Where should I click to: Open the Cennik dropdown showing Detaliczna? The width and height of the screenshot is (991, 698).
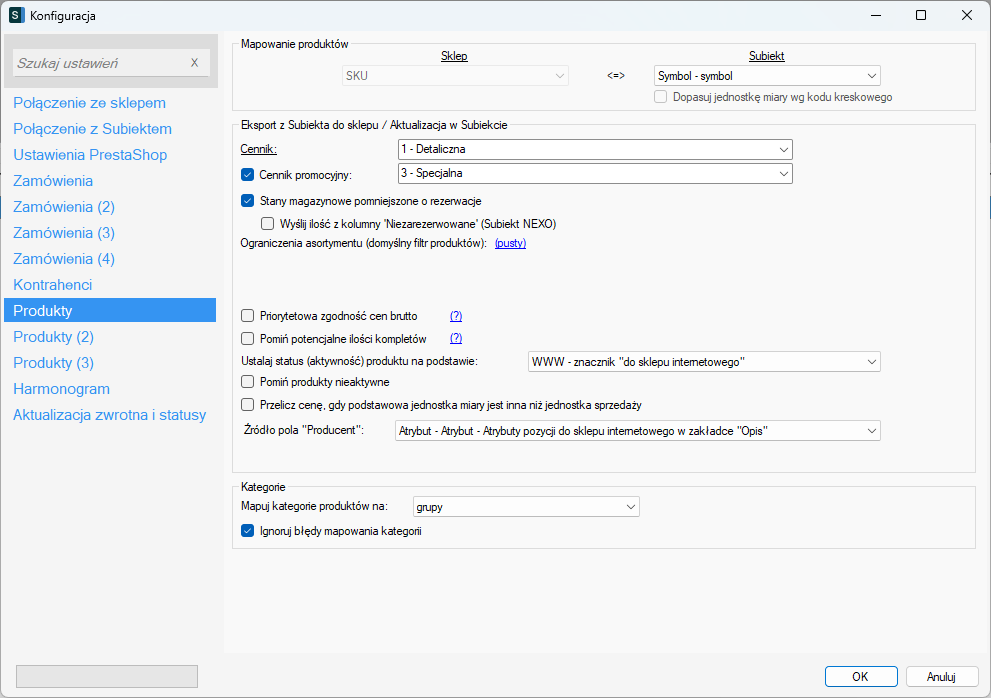(x=595, y=150)
